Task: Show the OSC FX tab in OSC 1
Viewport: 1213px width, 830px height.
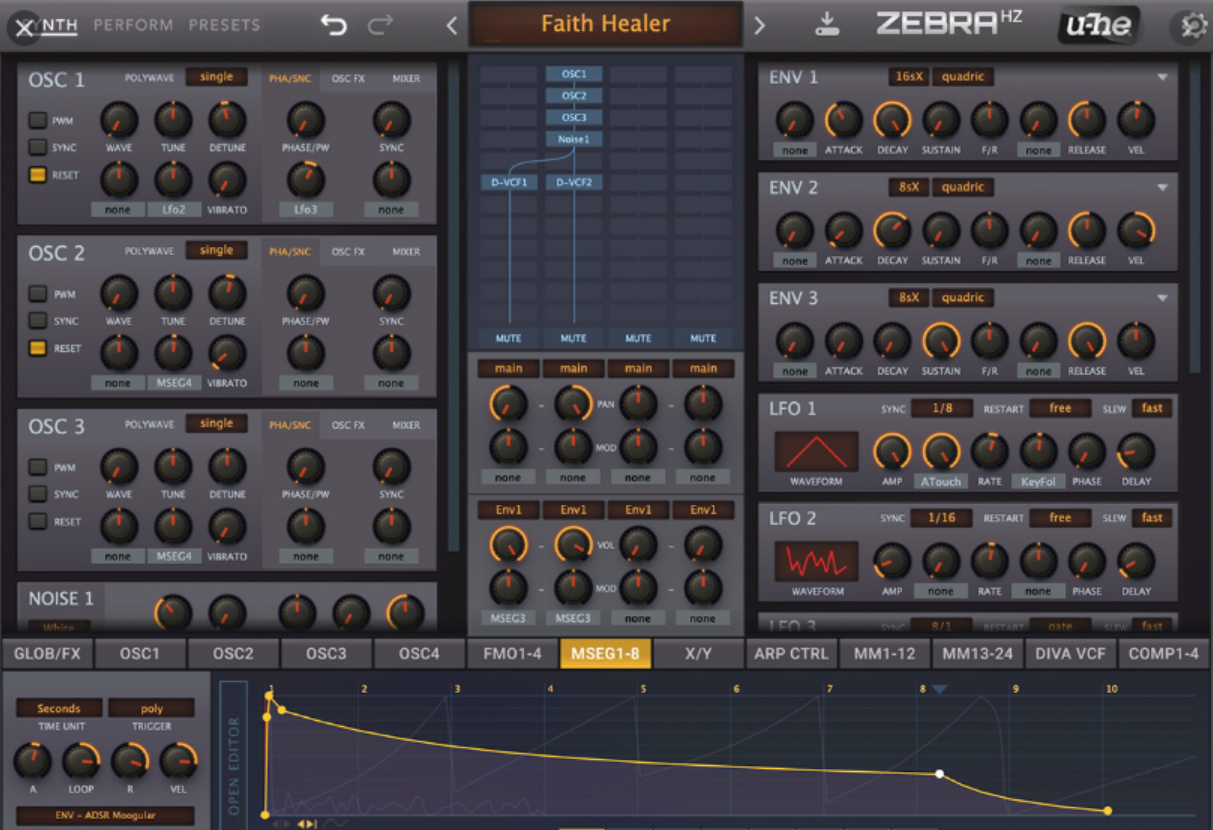Action: coord(348,78)
